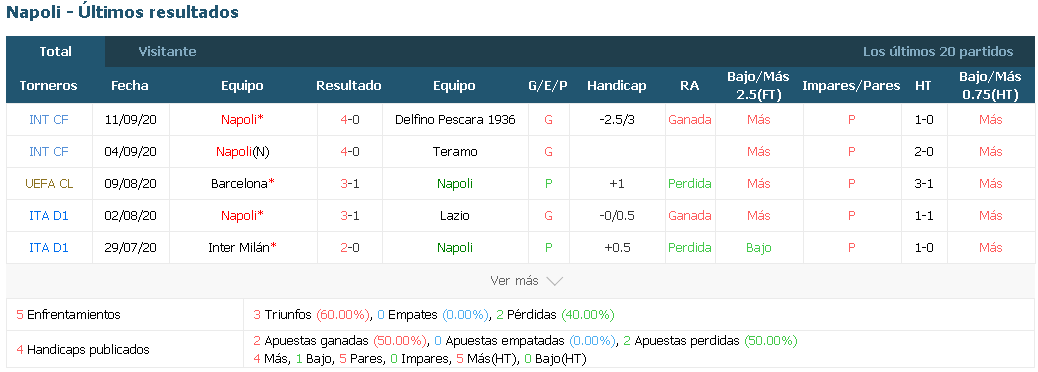The image size is (1038, 372).
Task: Click the 4-0 result versus Teramo
Action: pyautogui.click(x=350, y=152)
